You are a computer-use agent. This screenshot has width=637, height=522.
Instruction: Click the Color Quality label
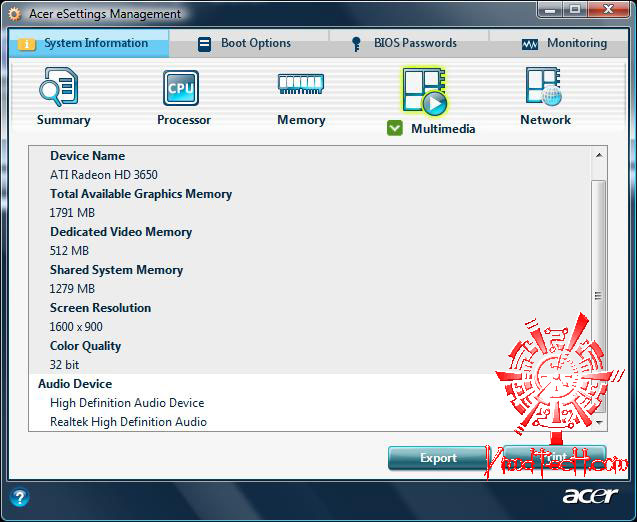click(x=85, y=346)
